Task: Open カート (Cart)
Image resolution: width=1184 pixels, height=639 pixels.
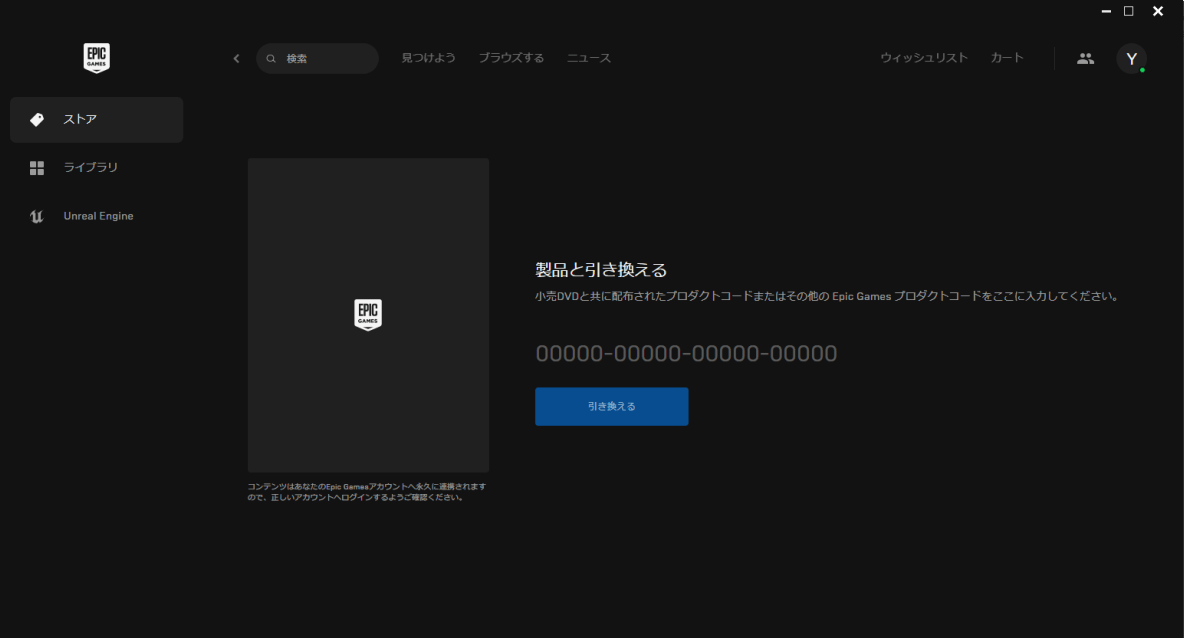Action: 1007,58
